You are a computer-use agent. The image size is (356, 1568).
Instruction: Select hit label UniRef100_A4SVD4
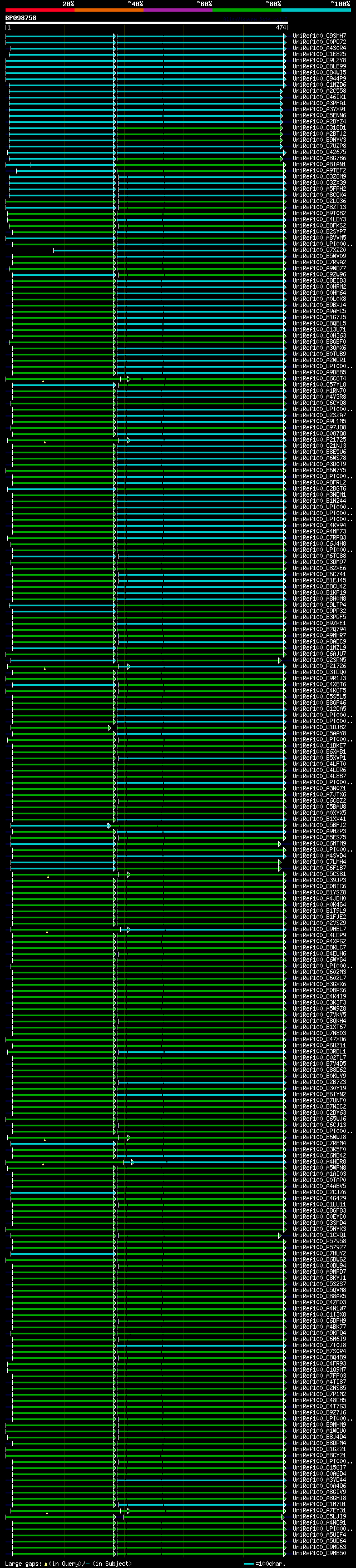[x=319, y=856]
